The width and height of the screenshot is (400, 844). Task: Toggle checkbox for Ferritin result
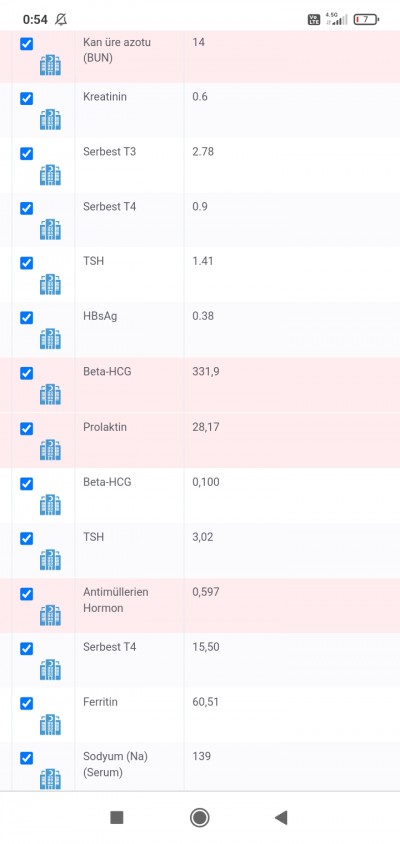tap(26, 703)
